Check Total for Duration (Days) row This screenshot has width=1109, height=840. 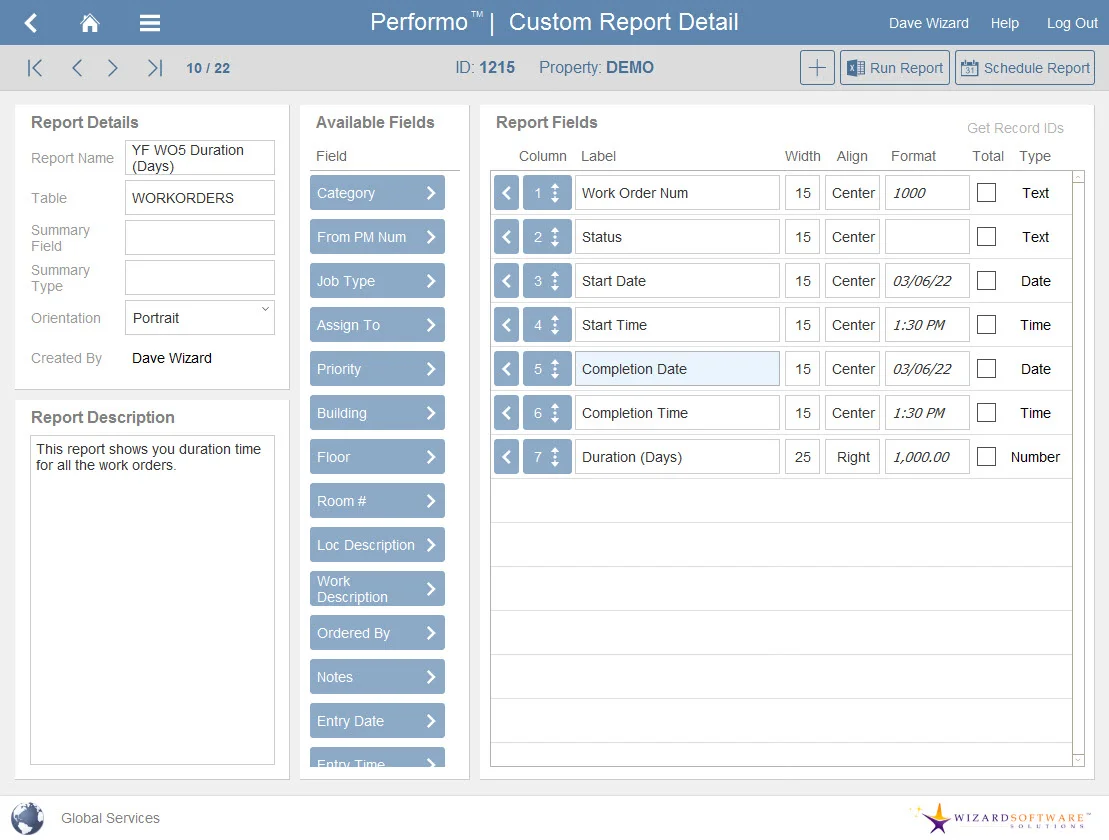pyautogui.click(x=986, y=457)
